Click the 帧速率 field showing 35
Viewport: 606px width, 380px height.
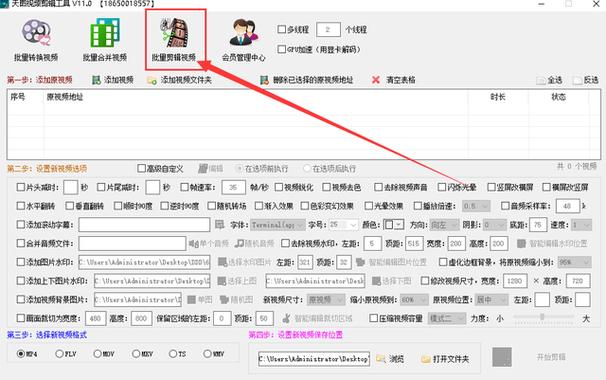tap(233, 187)
